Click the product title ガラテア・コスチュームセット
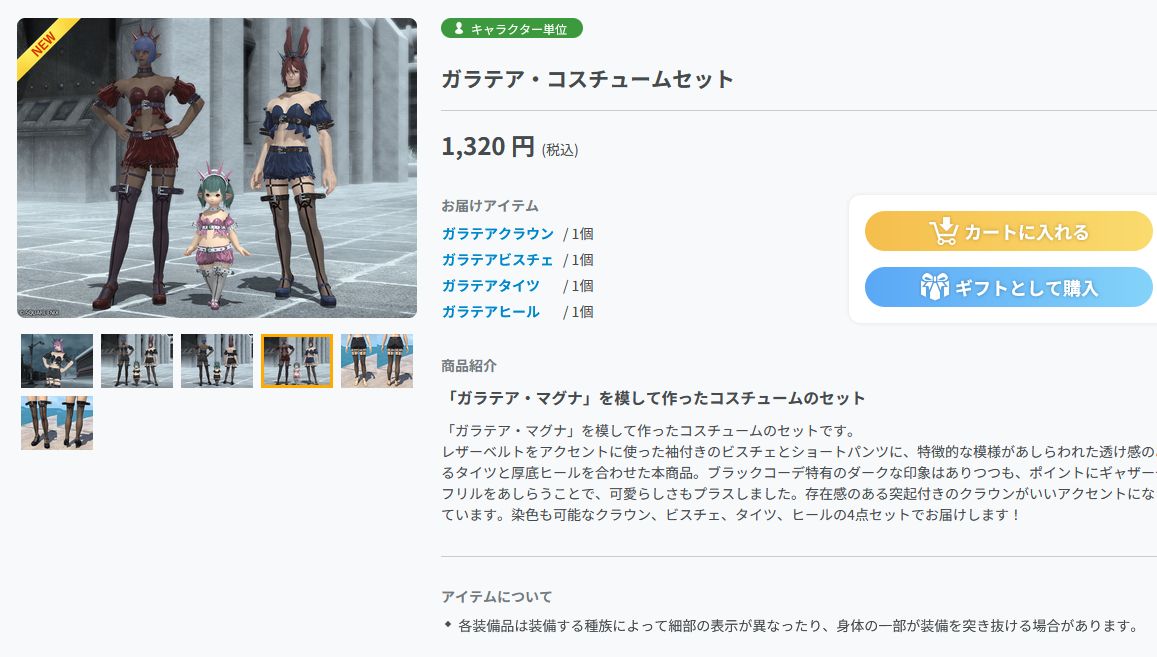 coord(587,79)
